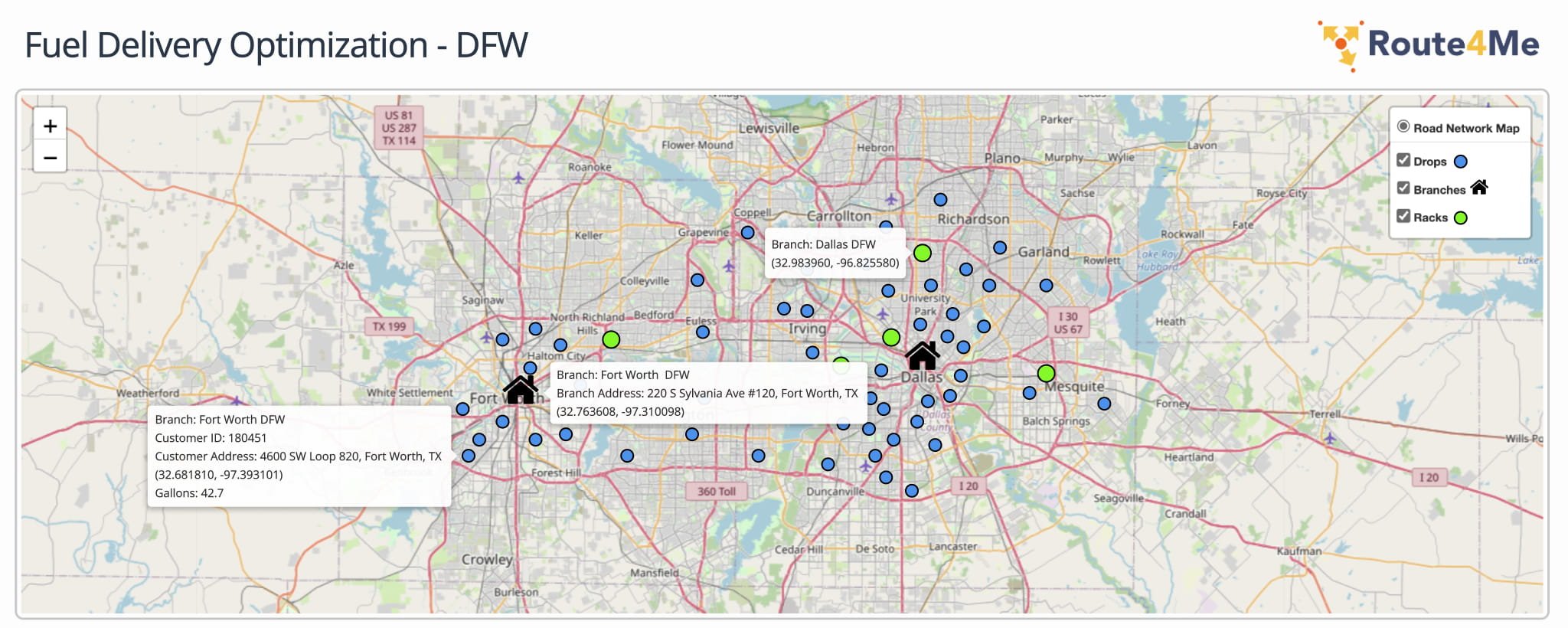Click coordinates (32.681810, -97.393101) in tooltip
This screenshot has height=628, width=1568.
[x=219, y=475]
